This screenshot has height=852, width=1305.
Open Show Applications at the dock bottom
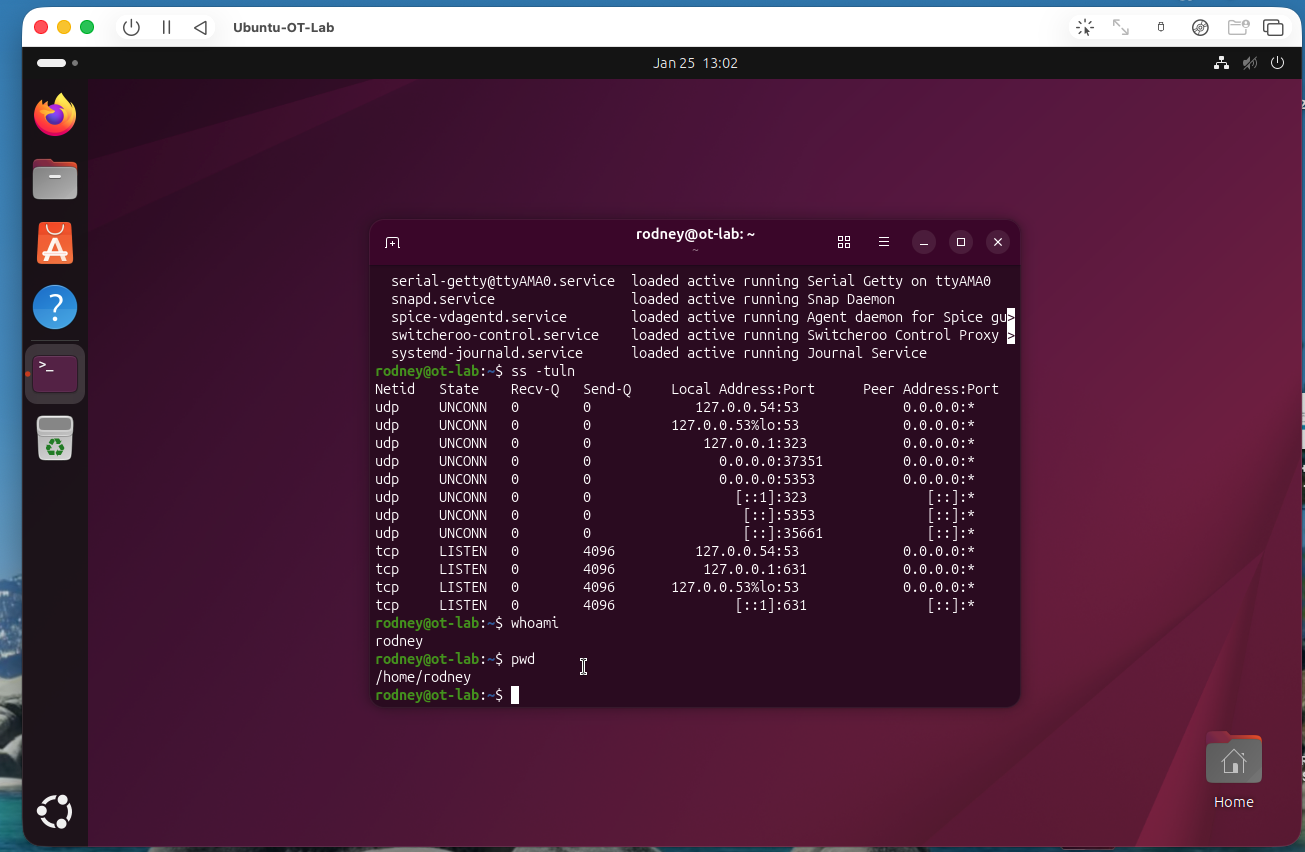coord(54,812)
